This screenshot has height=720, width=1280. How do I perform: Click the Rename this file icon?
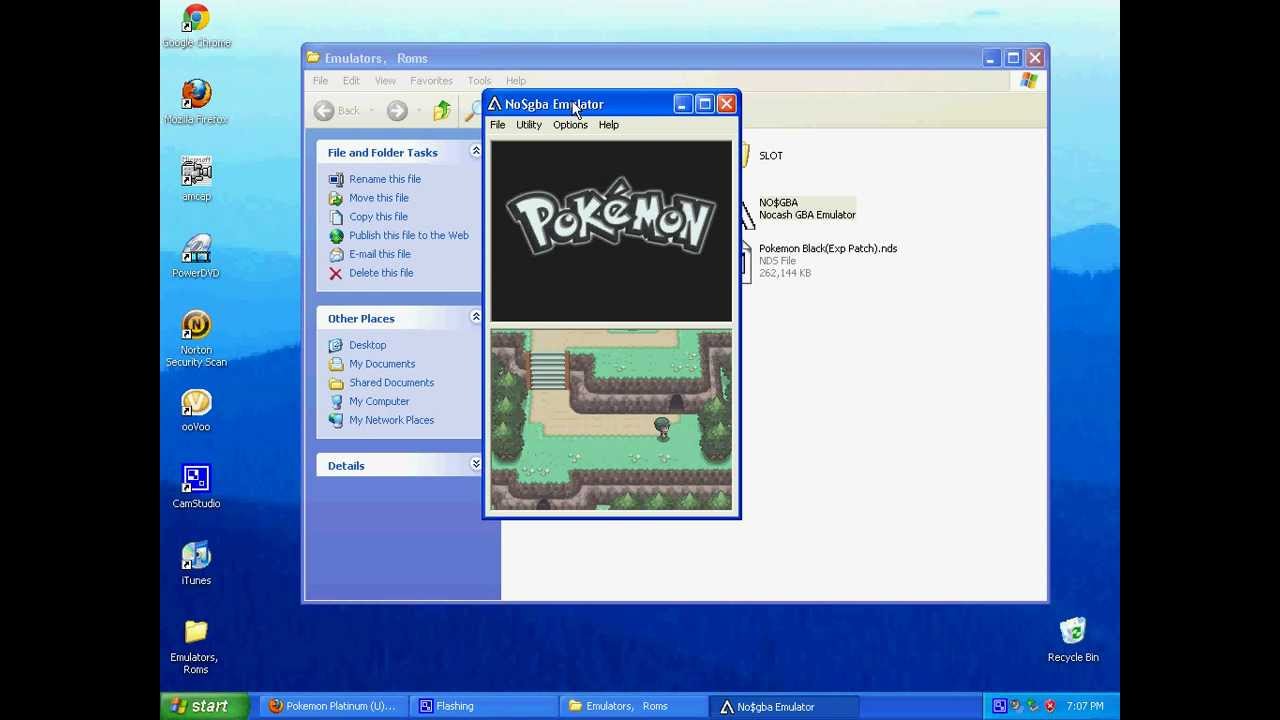pyautogui.click(x=336, y=180)
